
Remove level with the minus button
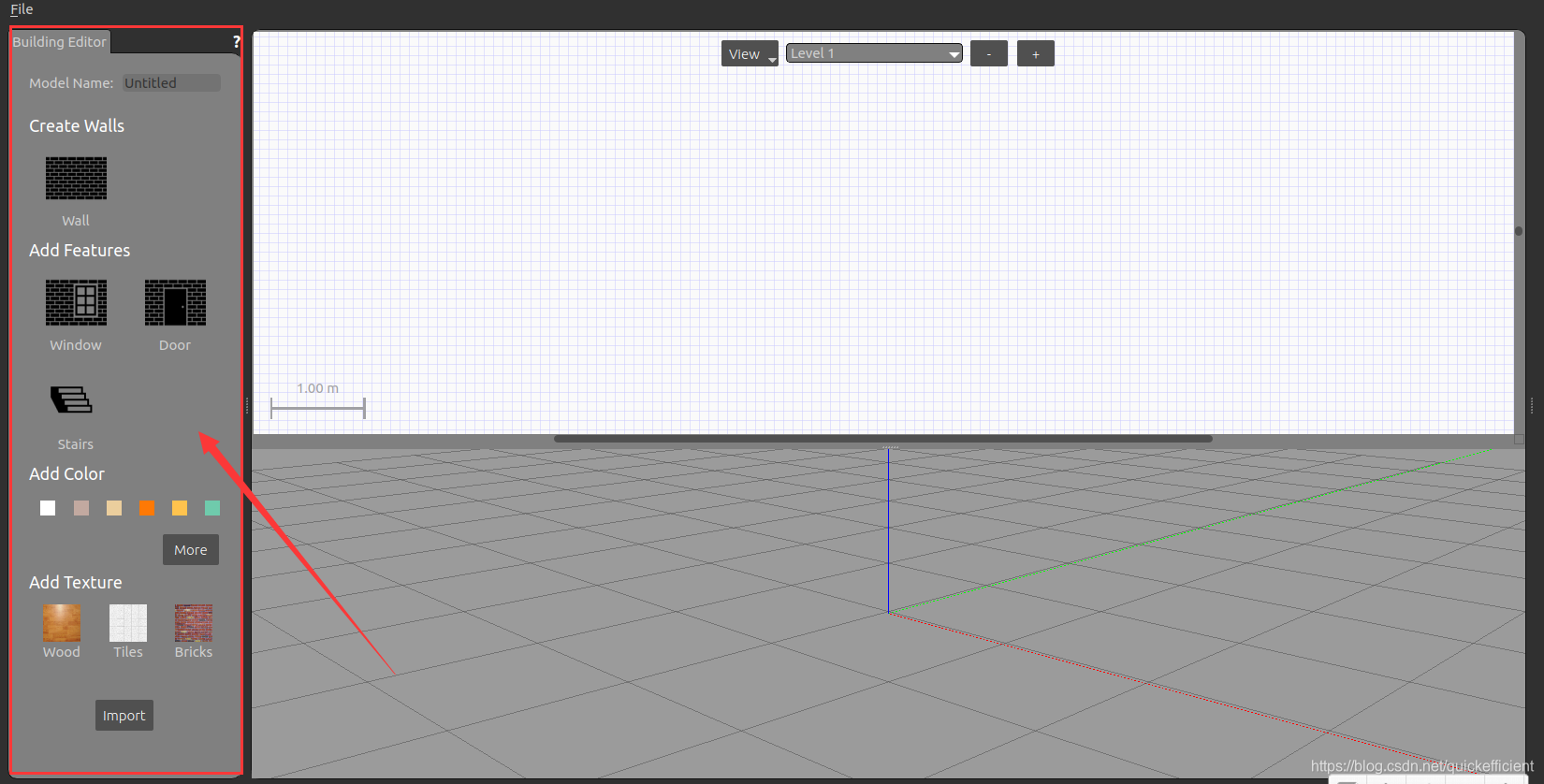pos(989,53)
